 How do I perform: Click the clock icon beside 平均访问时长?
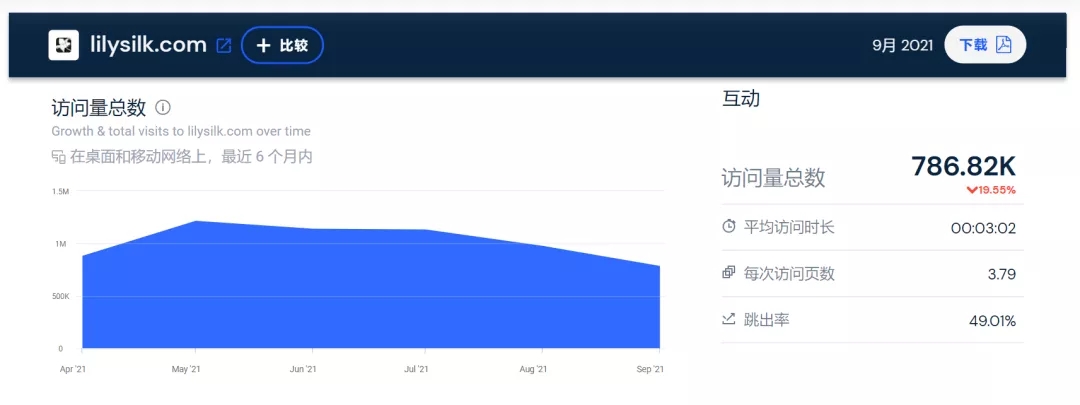coord(729,227)
